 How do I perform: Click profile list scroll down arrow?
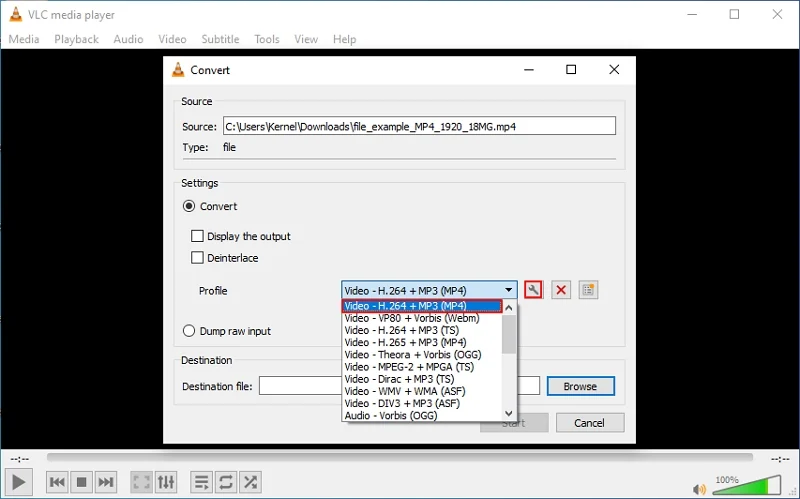[509, 414]
